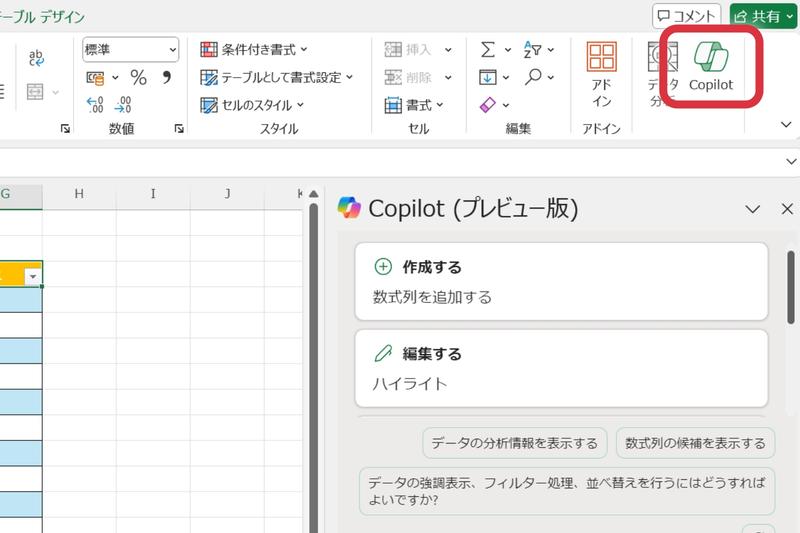The image size is (800, 533).
Task: Close the Copilot pane
Action: pos(787,209)
